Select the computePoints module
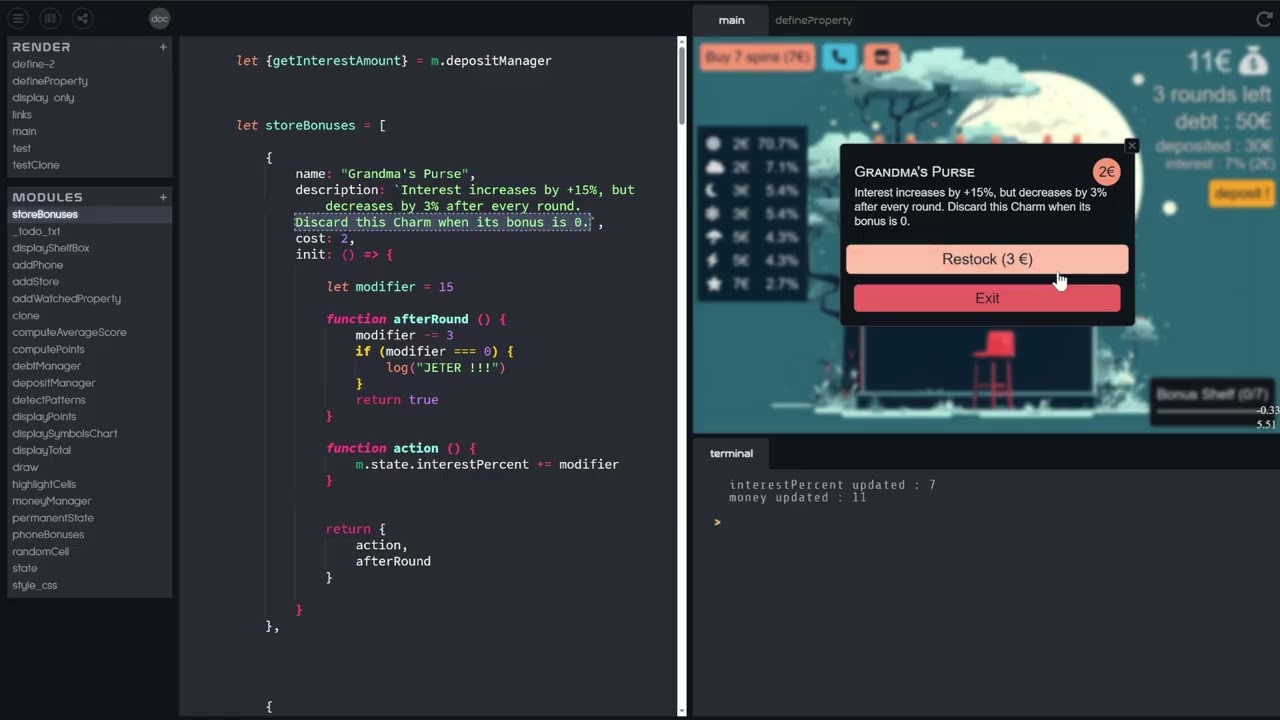Viewport: 1280px width, 720px height. (48, 349)
